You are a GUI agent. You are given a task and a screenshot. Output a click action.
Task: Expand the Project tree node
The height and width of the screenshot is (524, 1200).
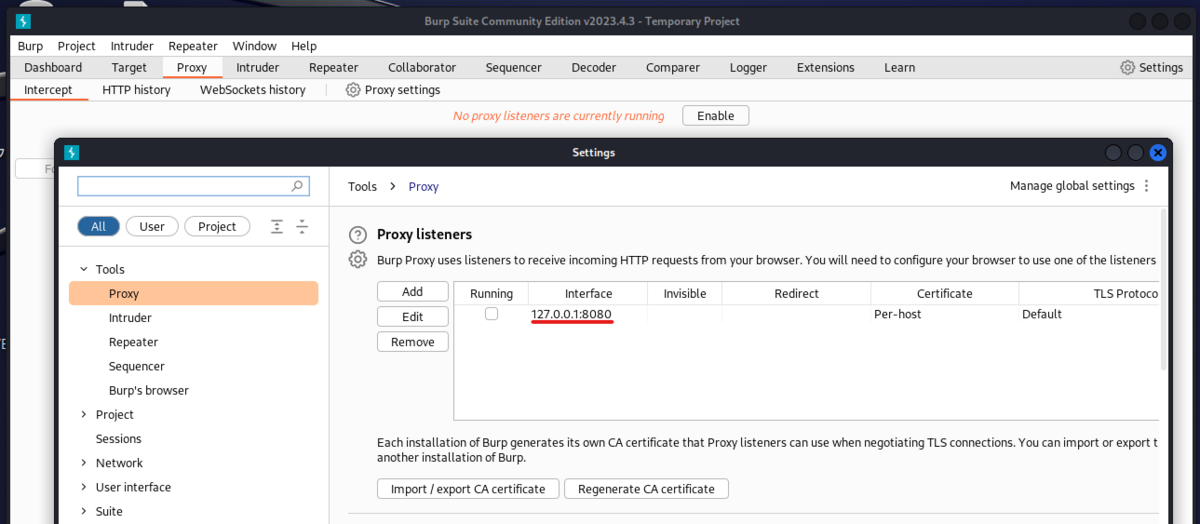[84, 415]
